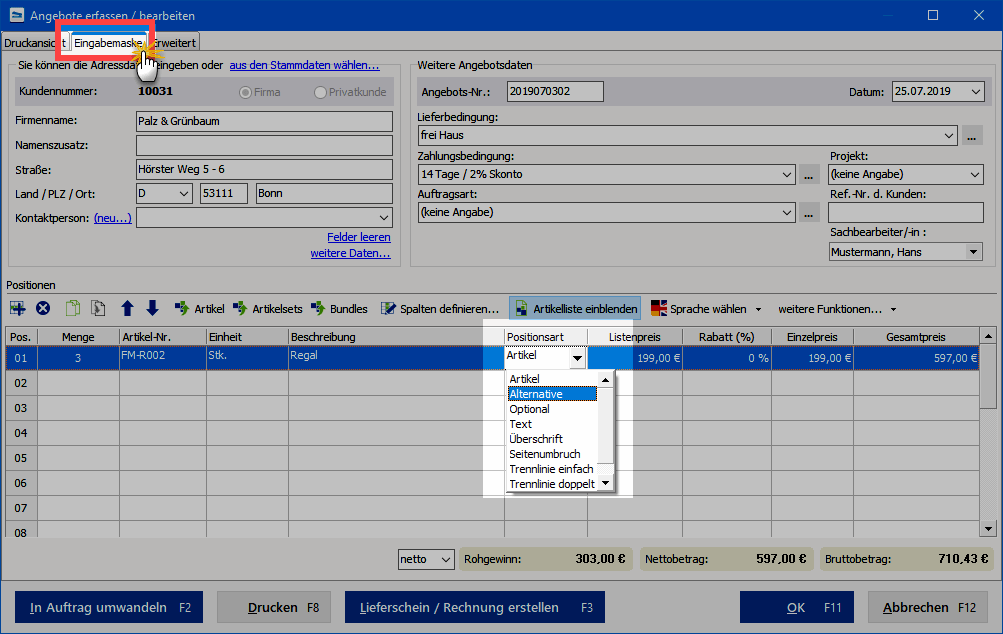Open the Datum date dropdown
Image resolution: width=1003 pixels, height=634 pixels.
point(975,92)
